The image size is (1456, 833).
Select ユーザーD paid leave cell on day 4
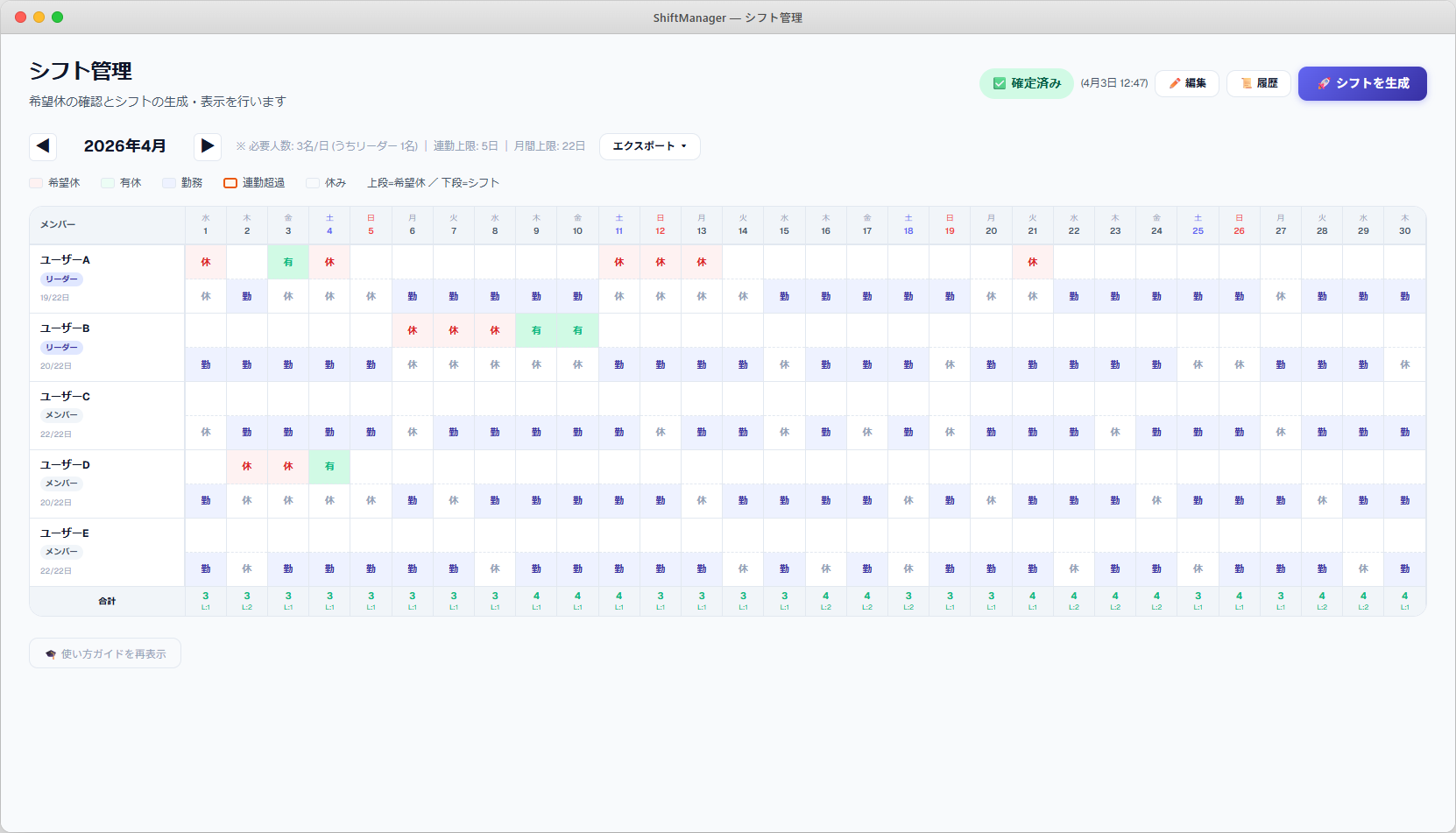[x=329, y=467]
